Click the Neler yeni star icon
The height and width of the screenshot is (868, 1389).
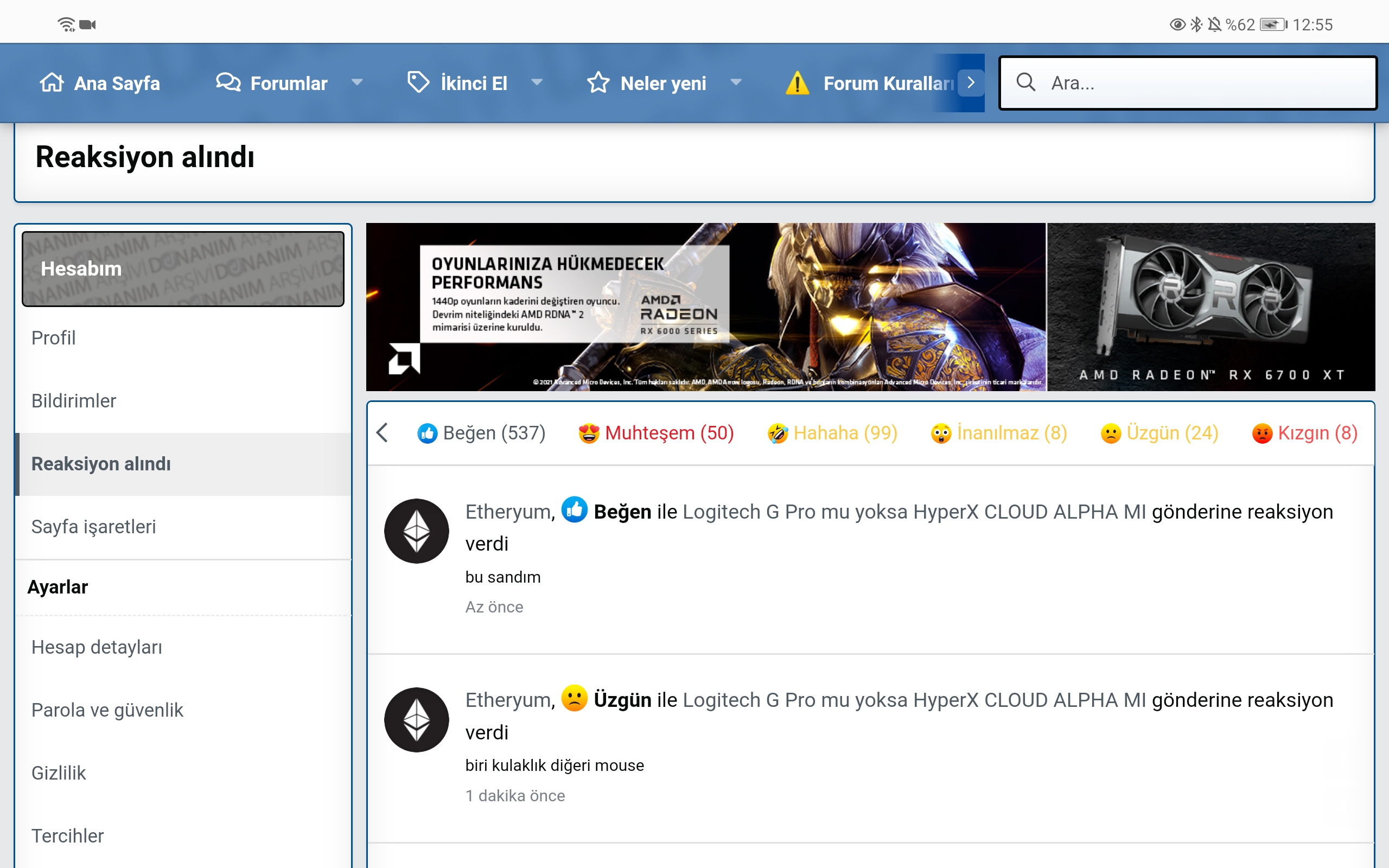[x=598, y=82]
